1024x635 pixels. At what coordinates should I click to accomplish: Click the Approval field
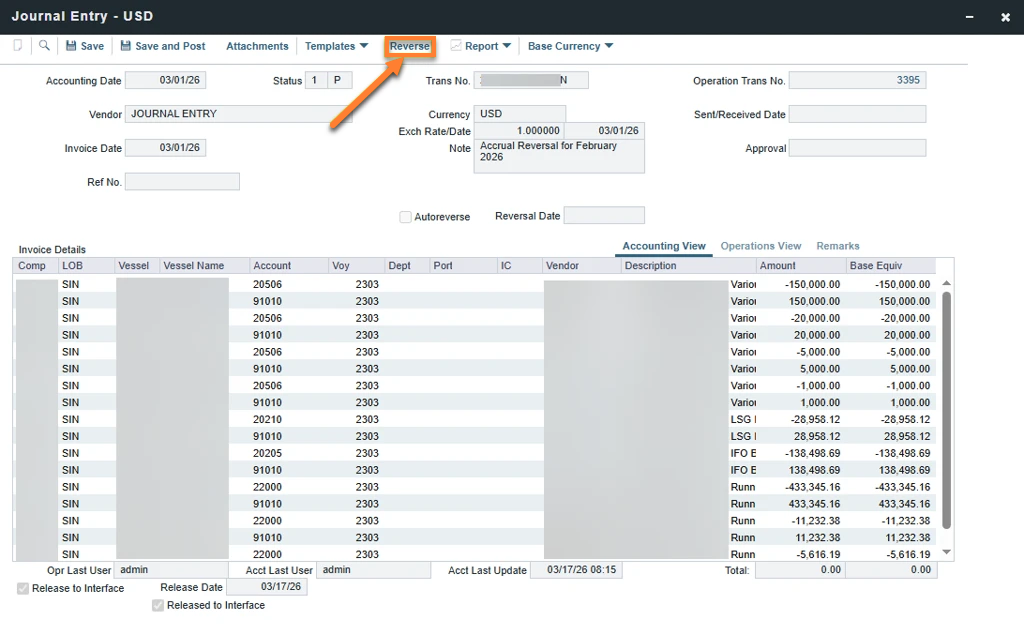tap(857, 148)
